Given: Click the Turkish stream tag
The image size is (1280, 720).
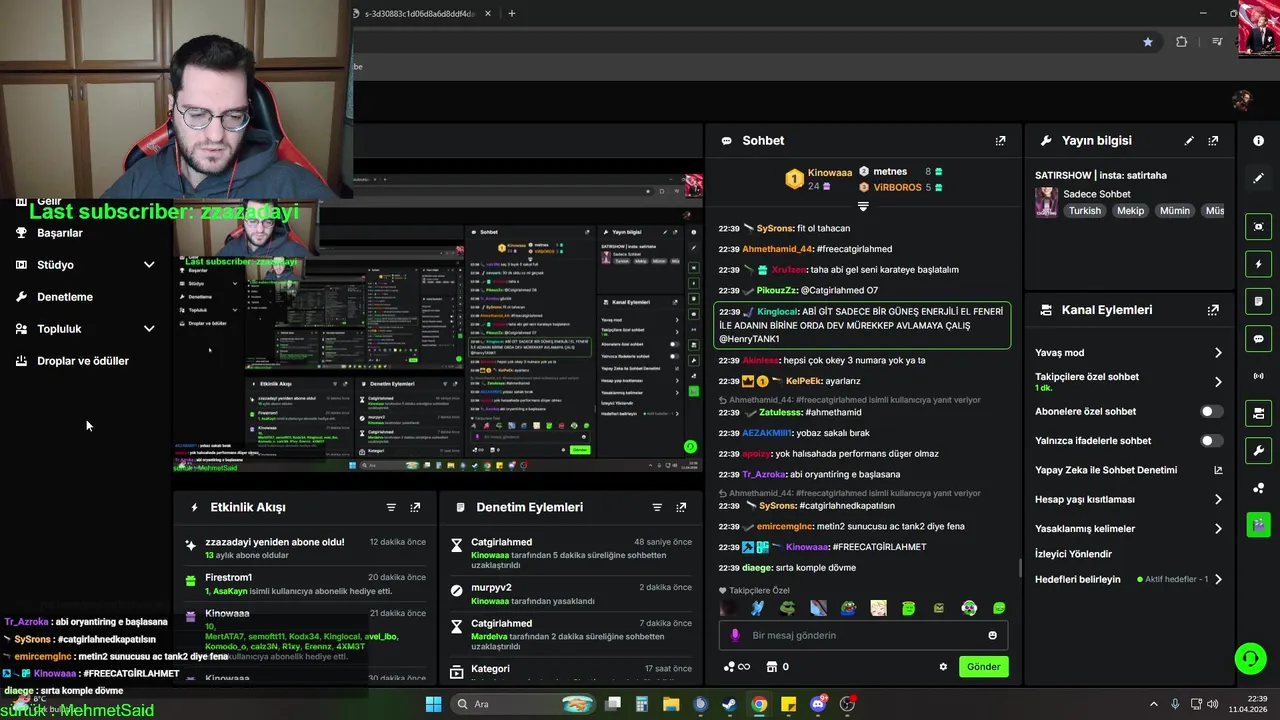Looking at the screenshot, I should coord(1084,211).
